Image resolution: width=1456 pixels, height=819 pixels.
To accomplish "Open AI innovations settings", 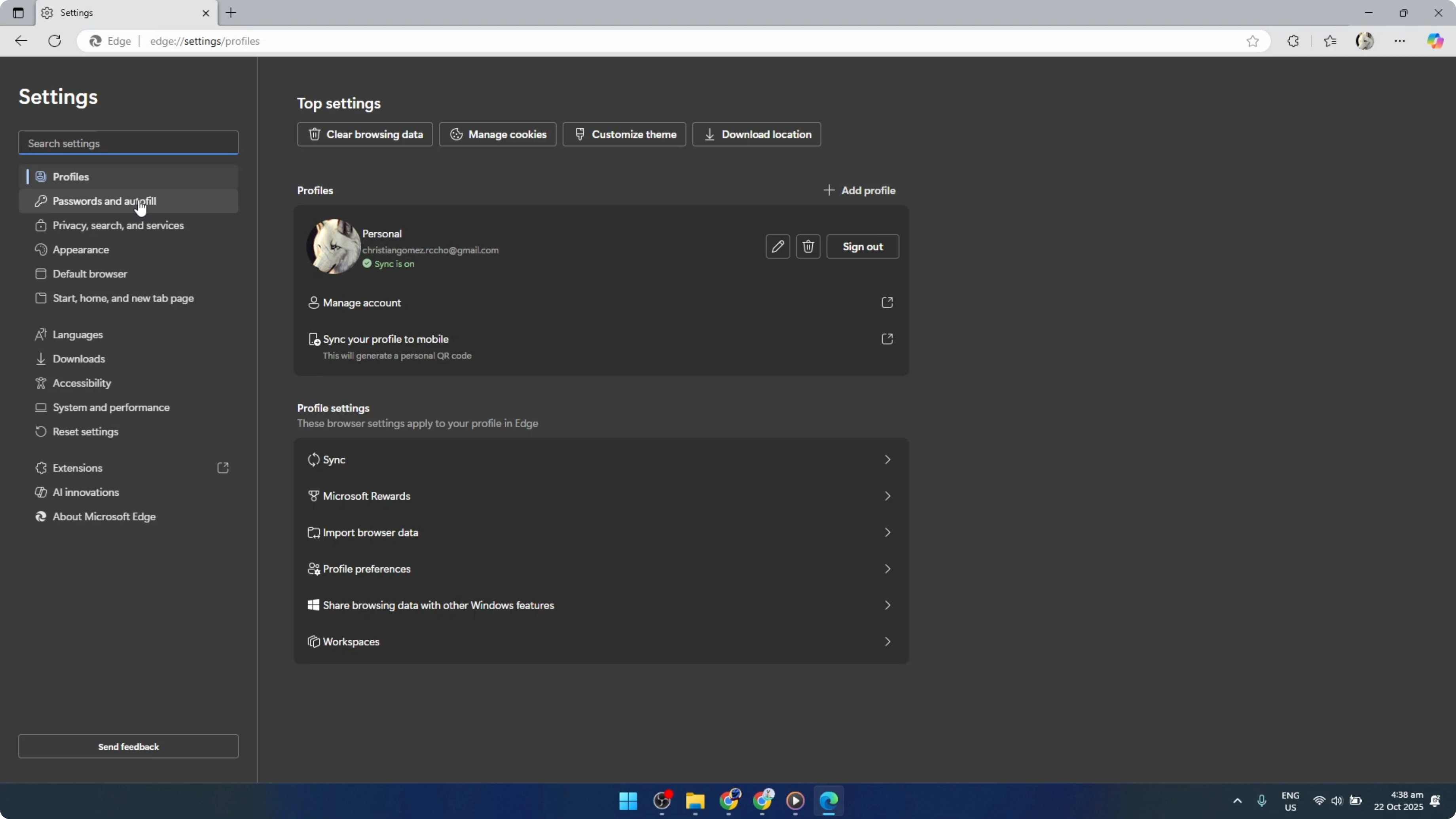I will pos(128,492).
